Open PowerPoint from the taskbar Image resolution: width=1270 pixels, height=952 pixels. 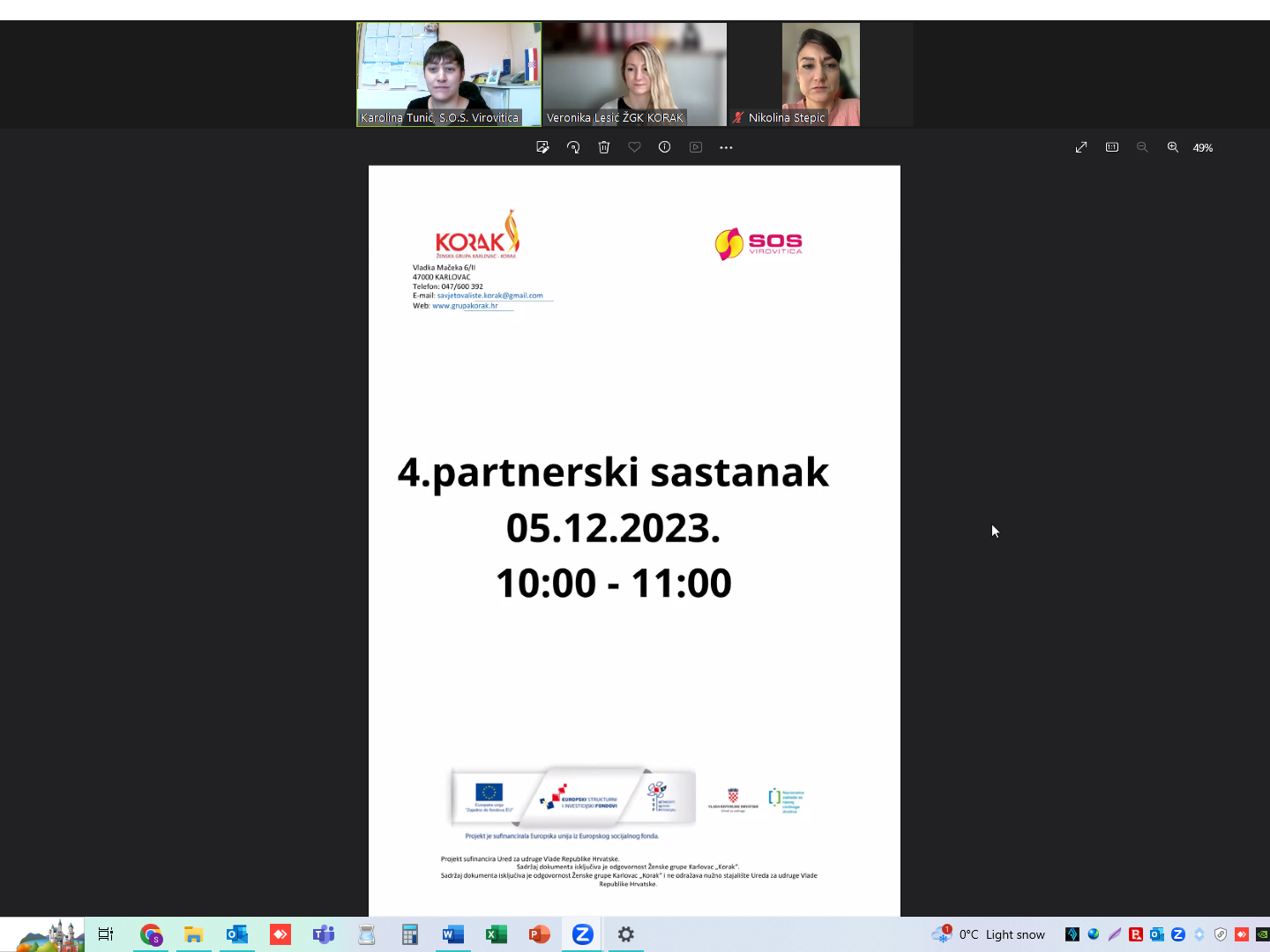(539, 934)
